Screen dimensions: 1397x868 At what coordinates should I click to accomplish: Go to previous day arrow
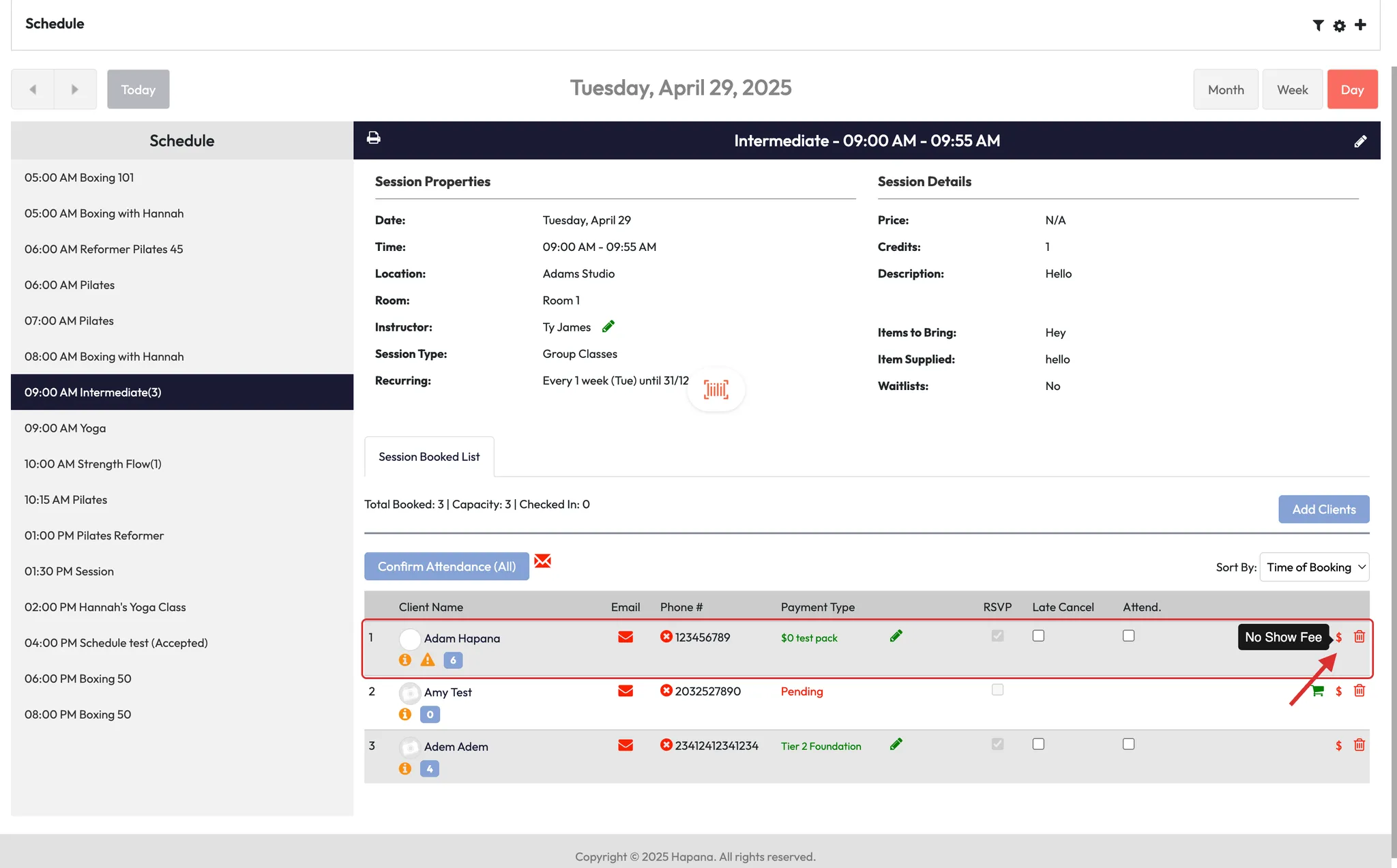[33, 89]
